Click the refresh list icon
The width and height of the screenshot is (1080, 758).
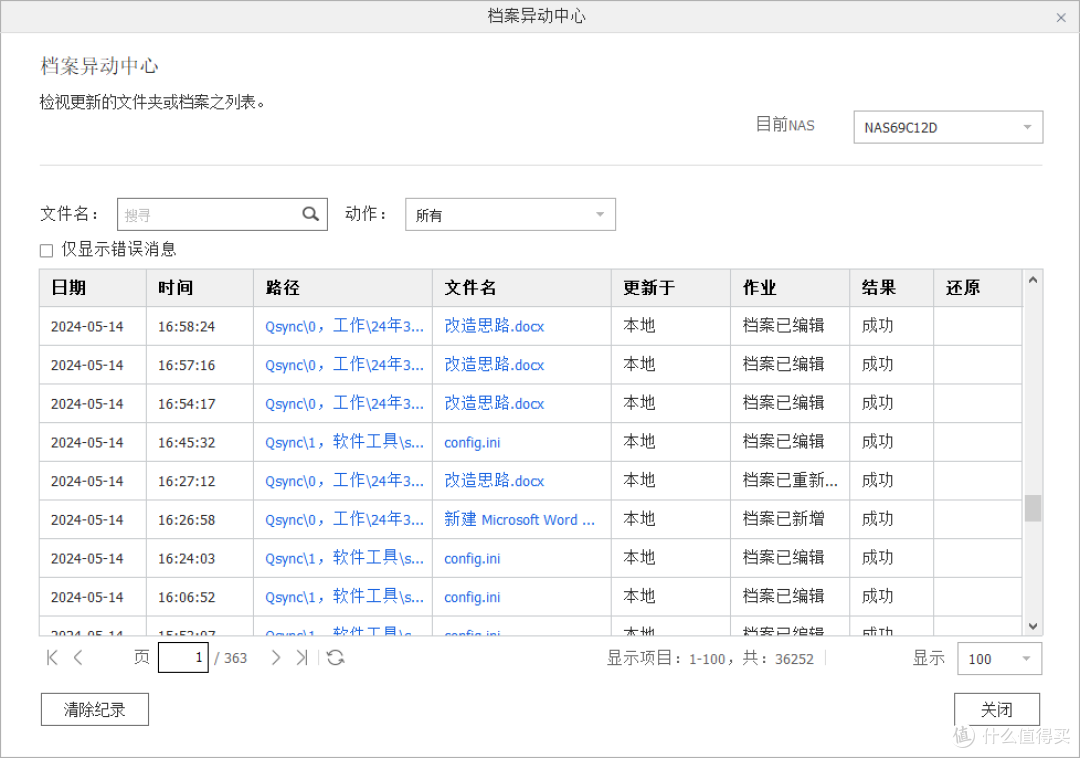(x=335, y=657)
